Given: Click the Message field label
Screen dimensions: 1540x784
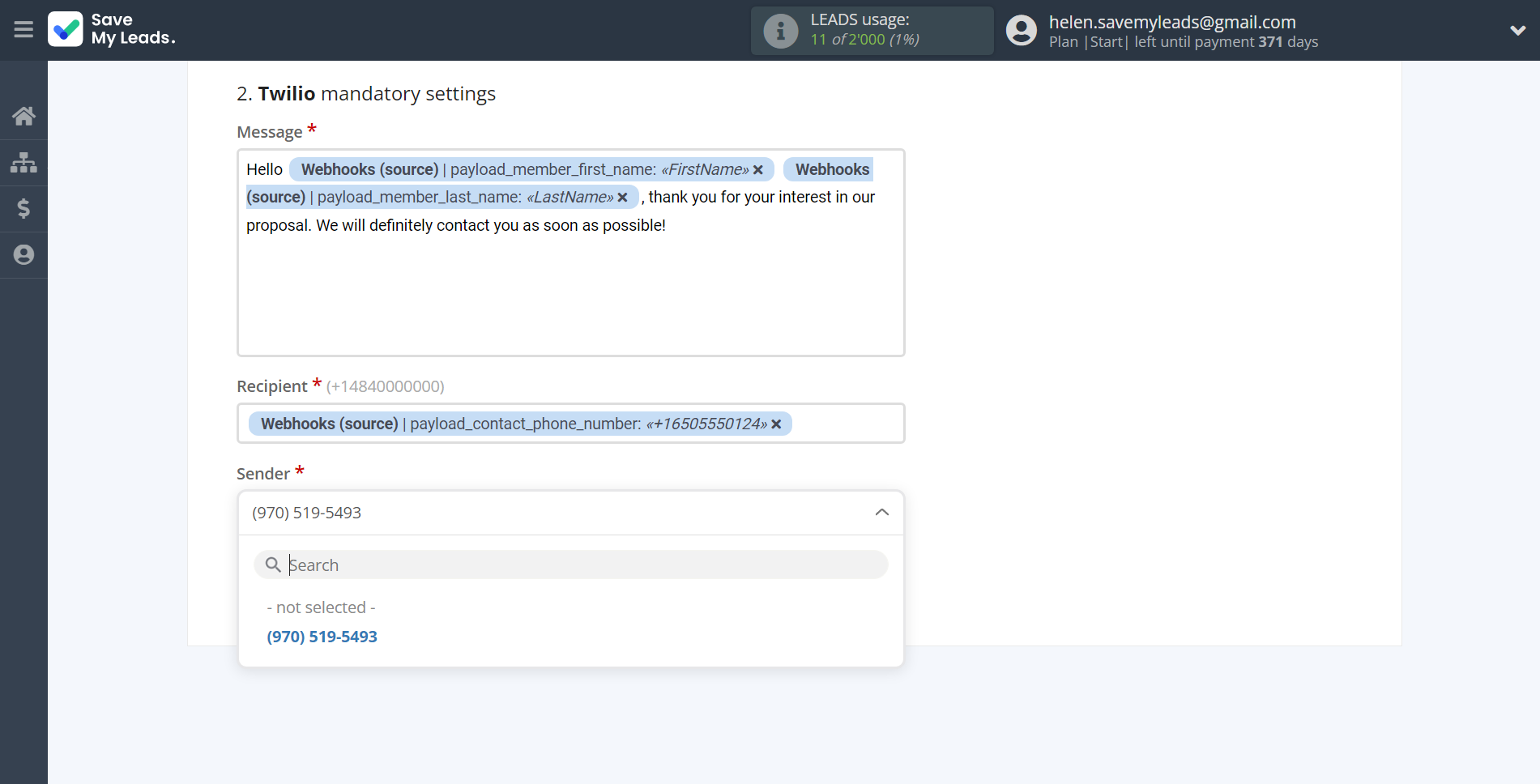Looking at the screenshot, I should [269, 132].
